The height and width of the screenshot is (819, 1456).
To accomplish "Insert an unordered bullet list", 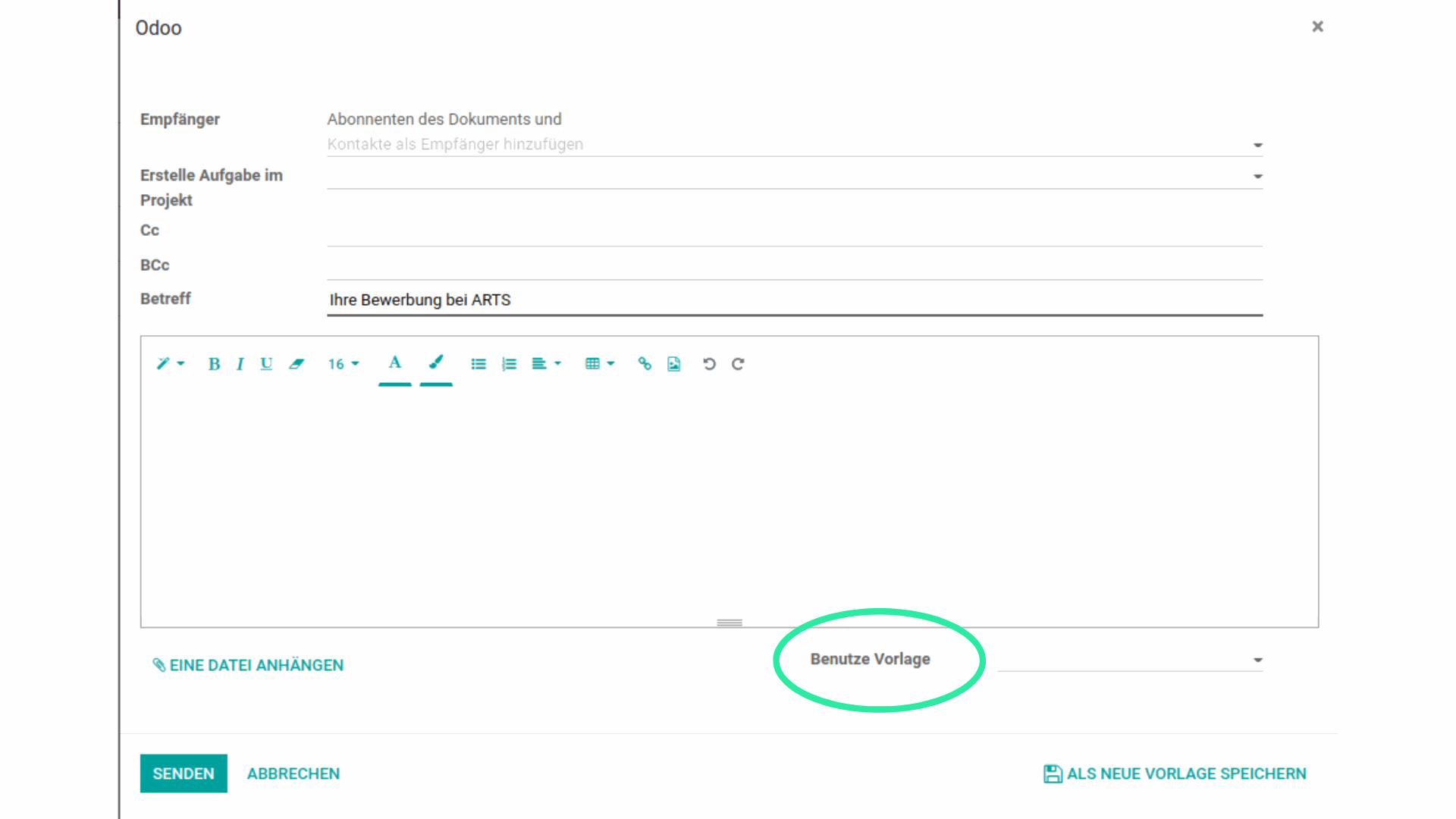I will point(479,364).
